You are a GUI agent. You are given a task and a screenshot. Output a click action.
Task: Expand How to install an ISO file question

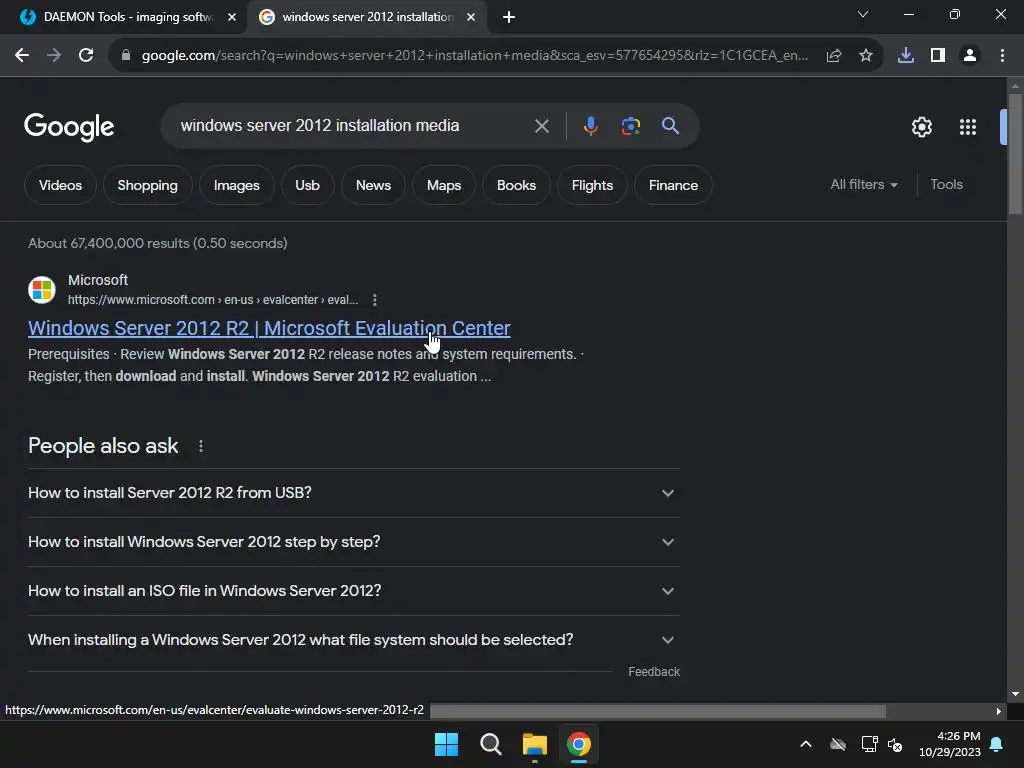tap(353, 591)
